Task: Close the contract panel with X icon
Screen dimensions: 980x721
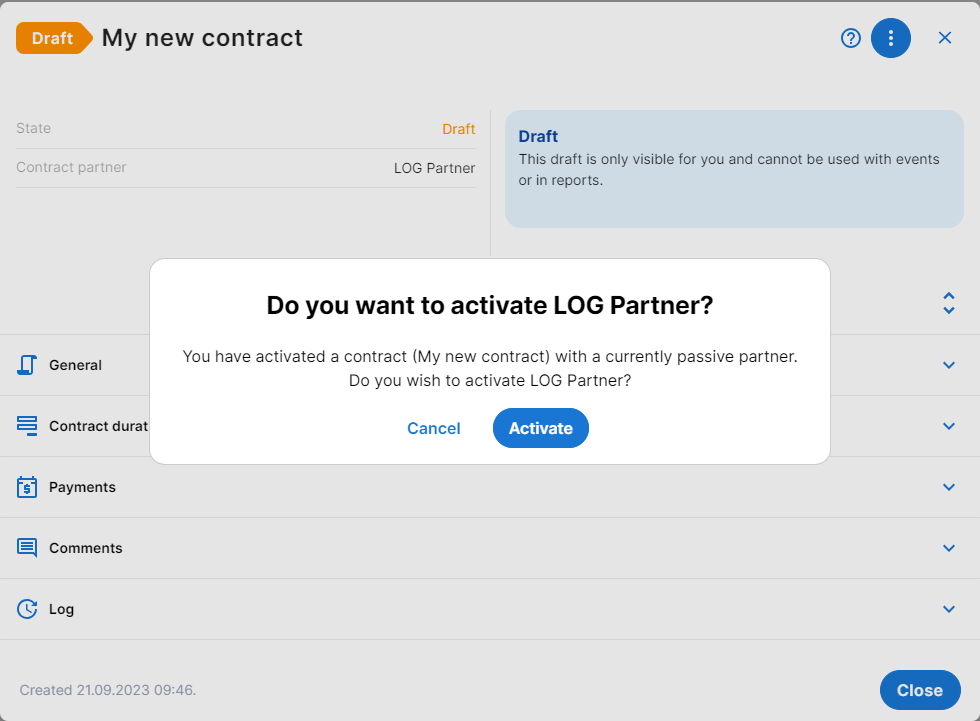Action: coord(945,38)
